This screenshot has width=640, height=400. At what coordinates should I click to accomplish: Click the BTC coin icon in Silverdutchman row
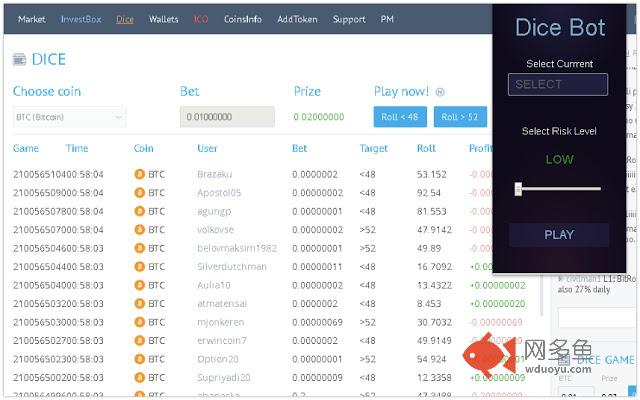click(140, 267)
